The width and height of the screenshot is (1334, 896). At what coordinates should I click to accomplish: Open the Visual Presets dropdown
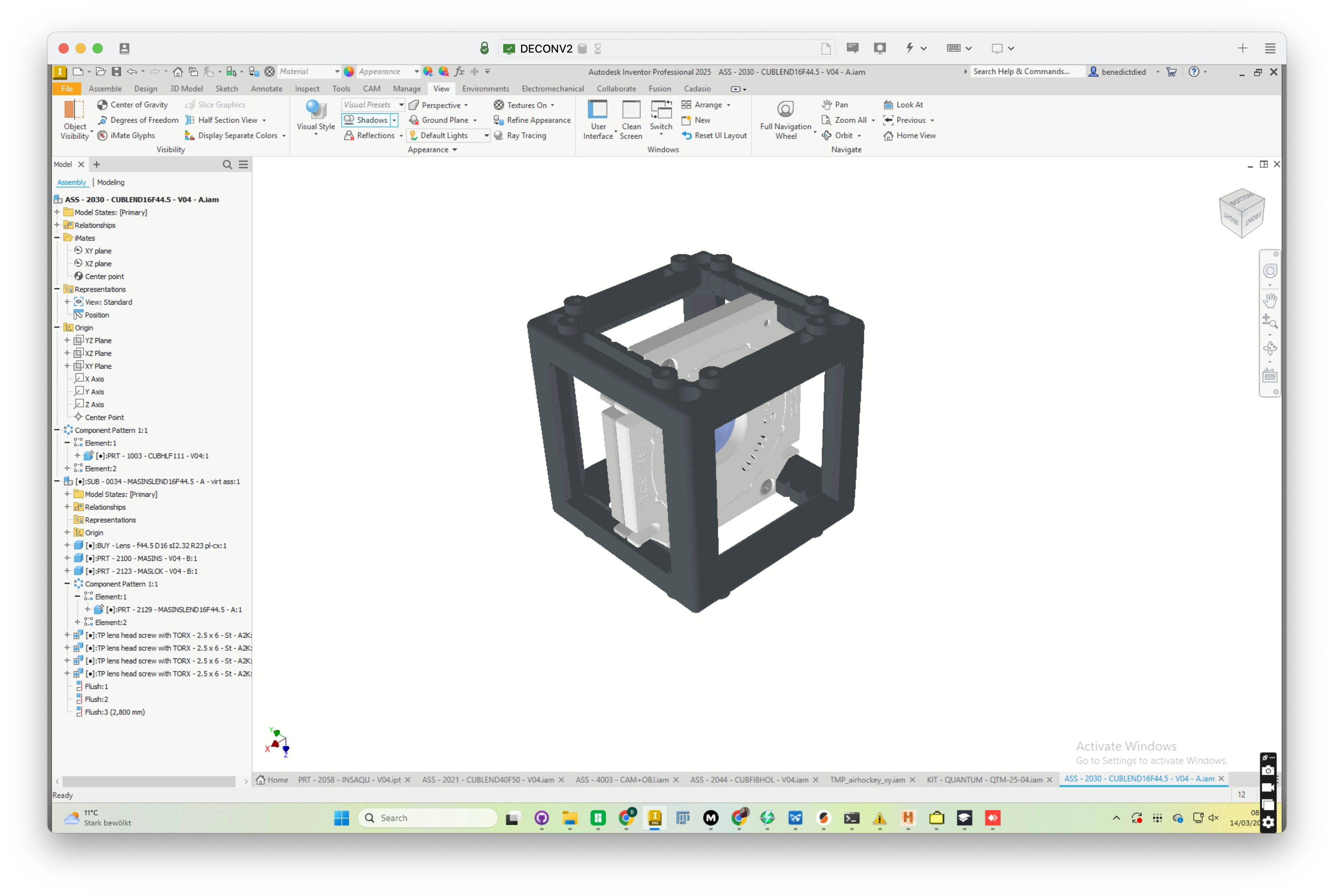[x=401, y=104]
